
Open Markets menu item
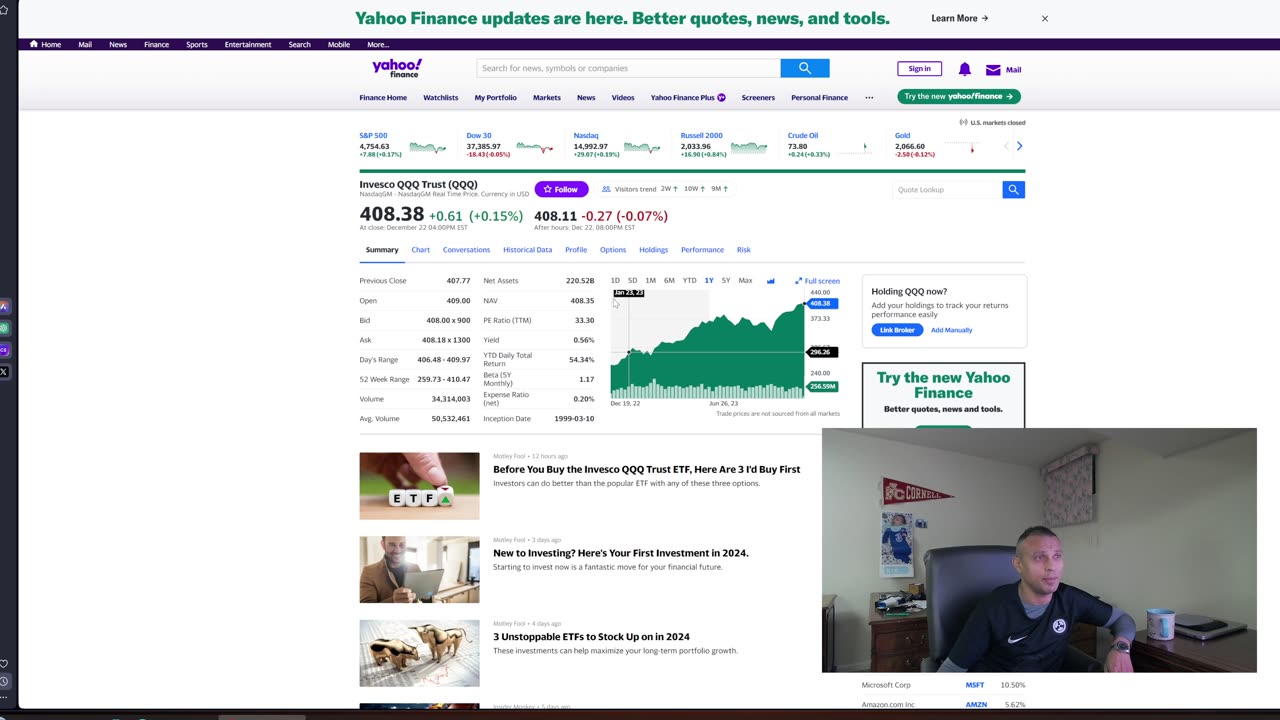pyautogui.click(x=547, y=97)
